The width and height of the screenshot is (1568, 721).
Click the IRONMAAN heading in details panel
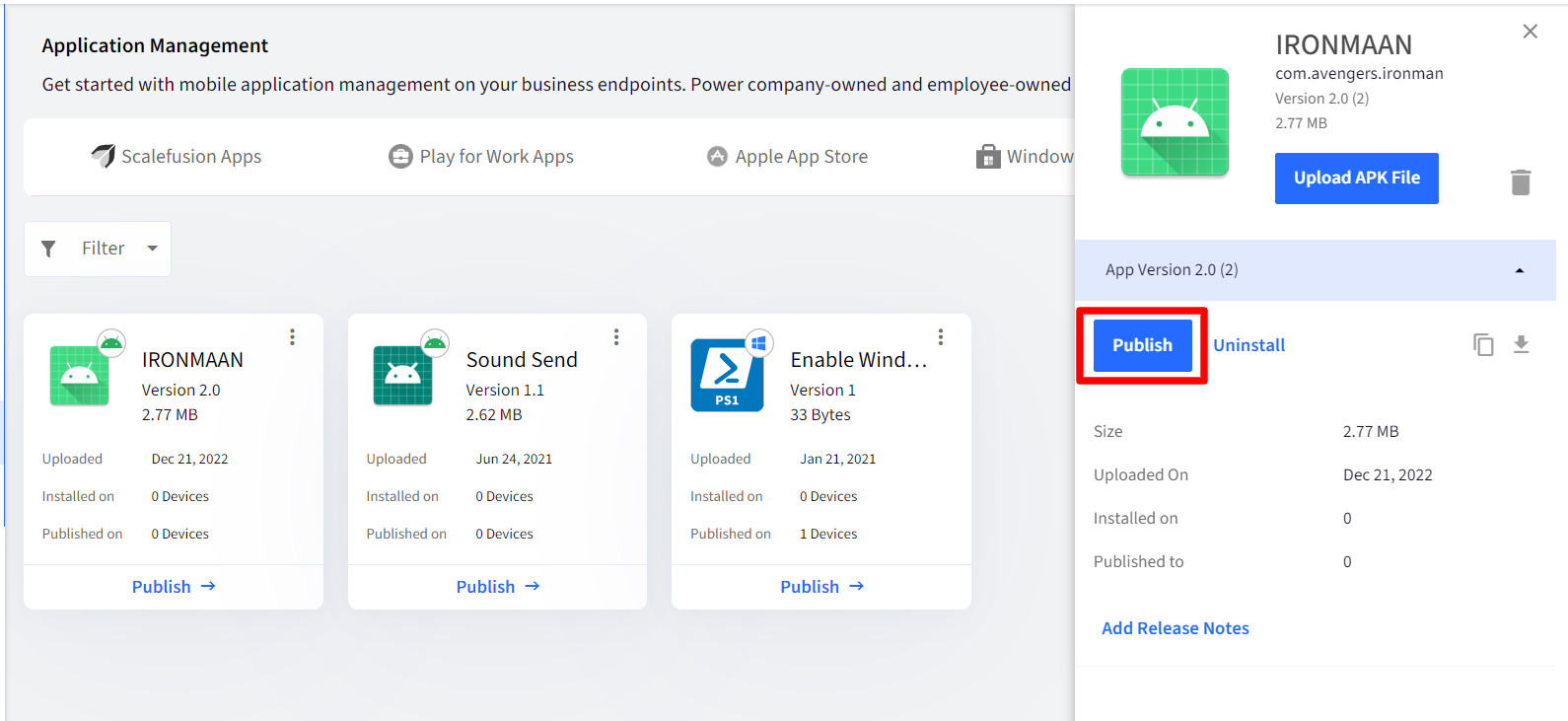tap(1343, 45)
